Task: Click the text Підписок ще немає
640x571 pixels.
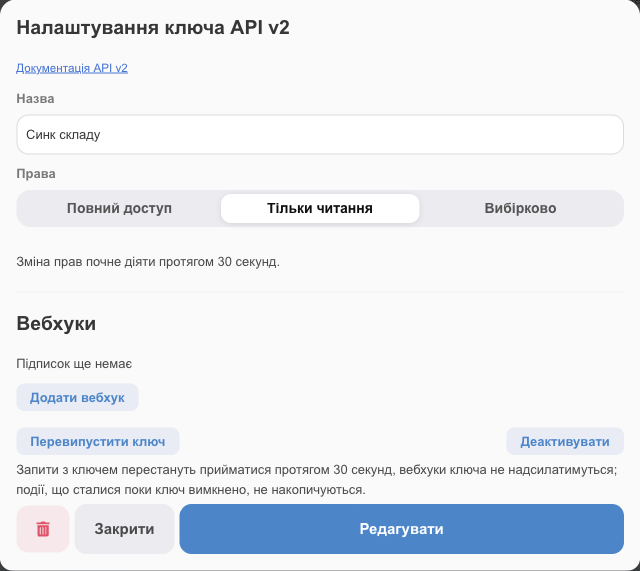Action: [74, 364]
